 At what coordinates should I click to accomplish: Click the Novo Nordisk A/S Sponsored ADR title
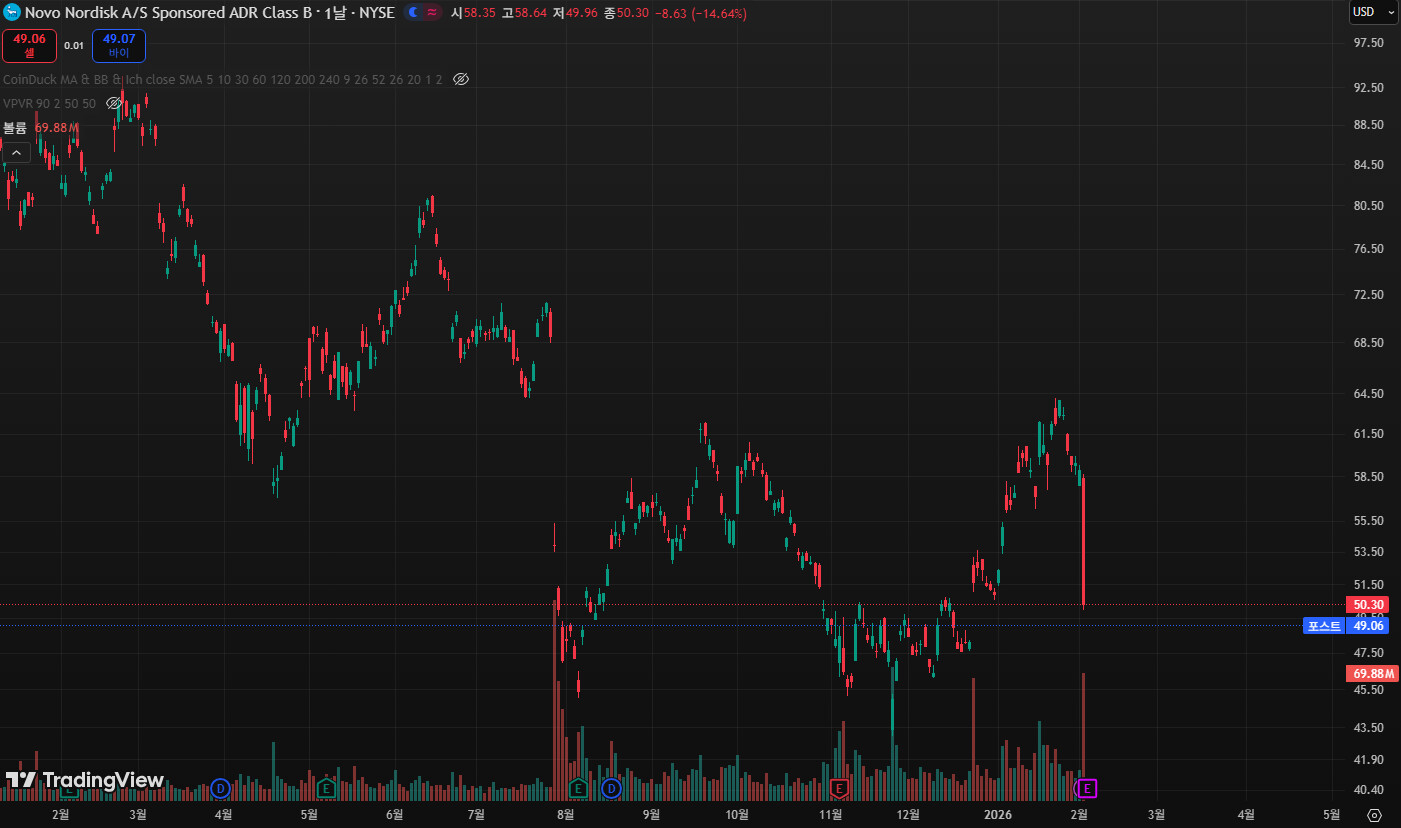pyautogui.click(x=169, y=13)
